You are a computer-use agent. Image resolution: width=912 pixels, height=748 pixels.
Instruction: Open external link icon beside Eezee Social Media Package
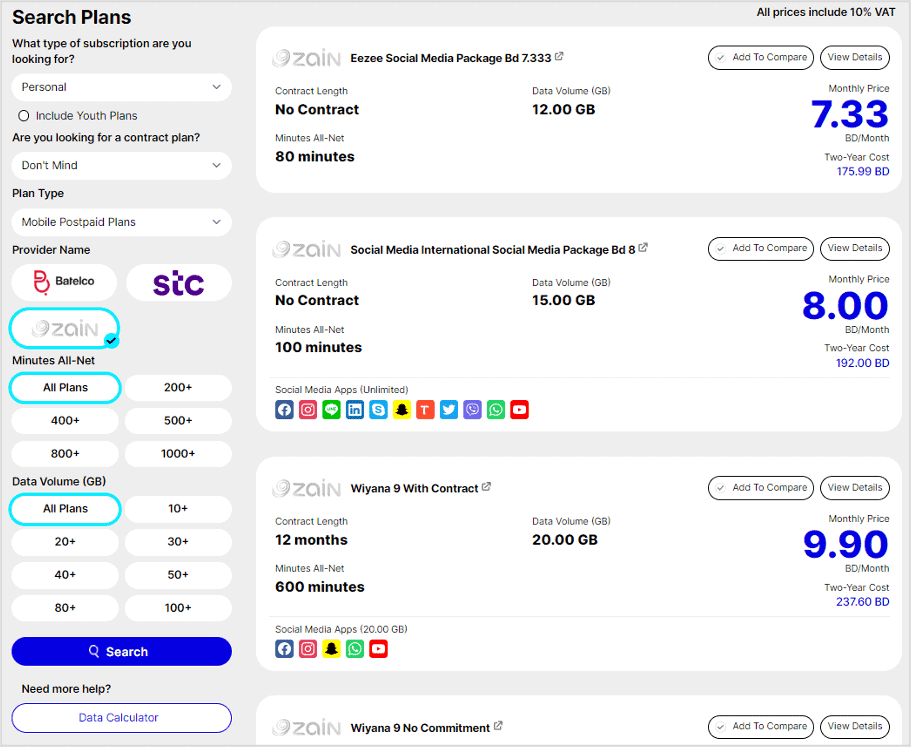[559, 57]
